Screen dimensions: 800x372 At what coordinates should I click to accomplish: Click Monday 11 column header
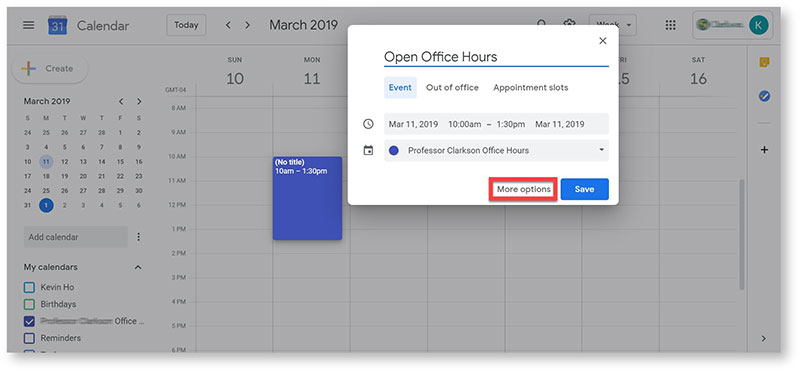click(312, 71)
